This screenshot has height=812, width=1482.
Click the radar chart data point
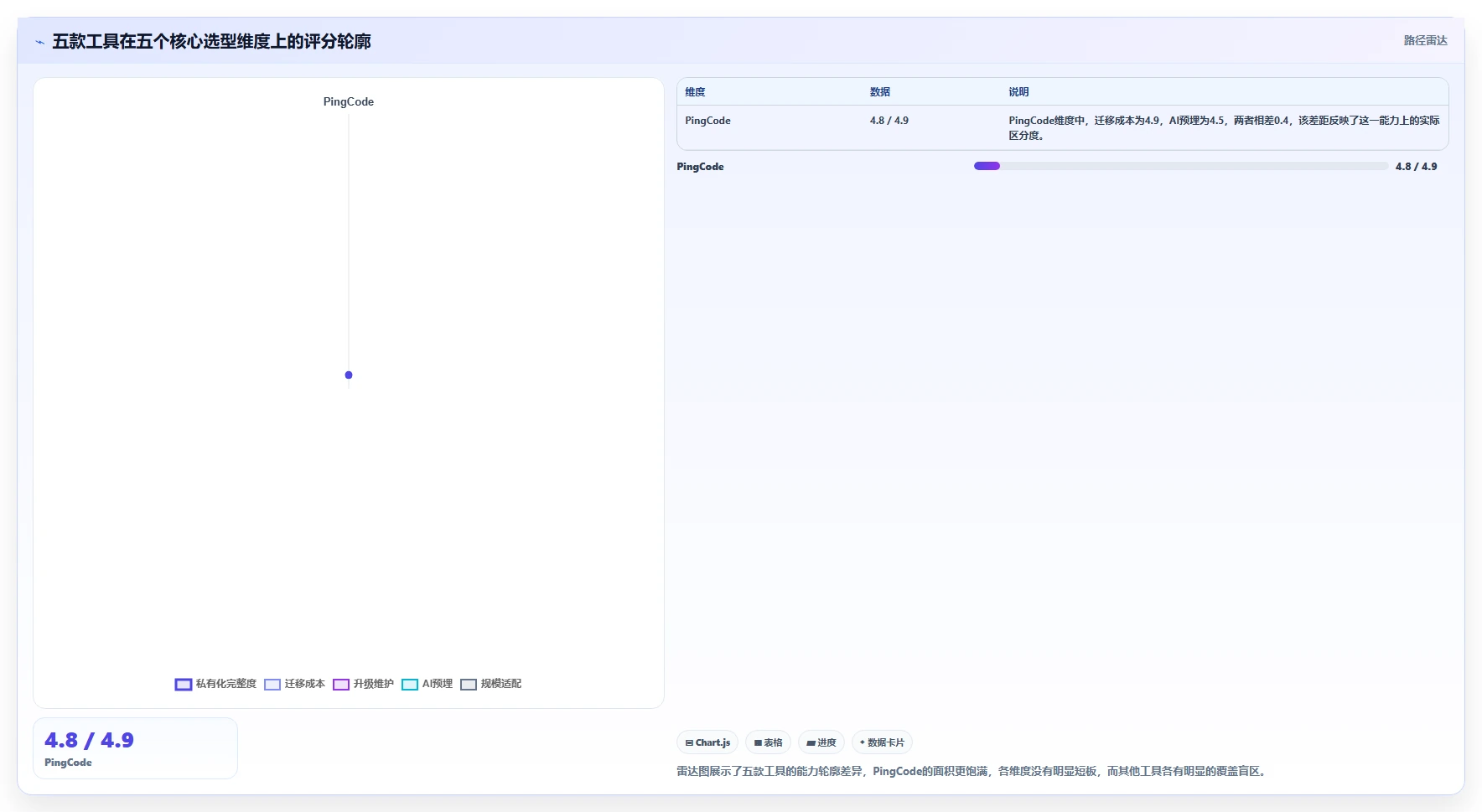tap(349, 375)
